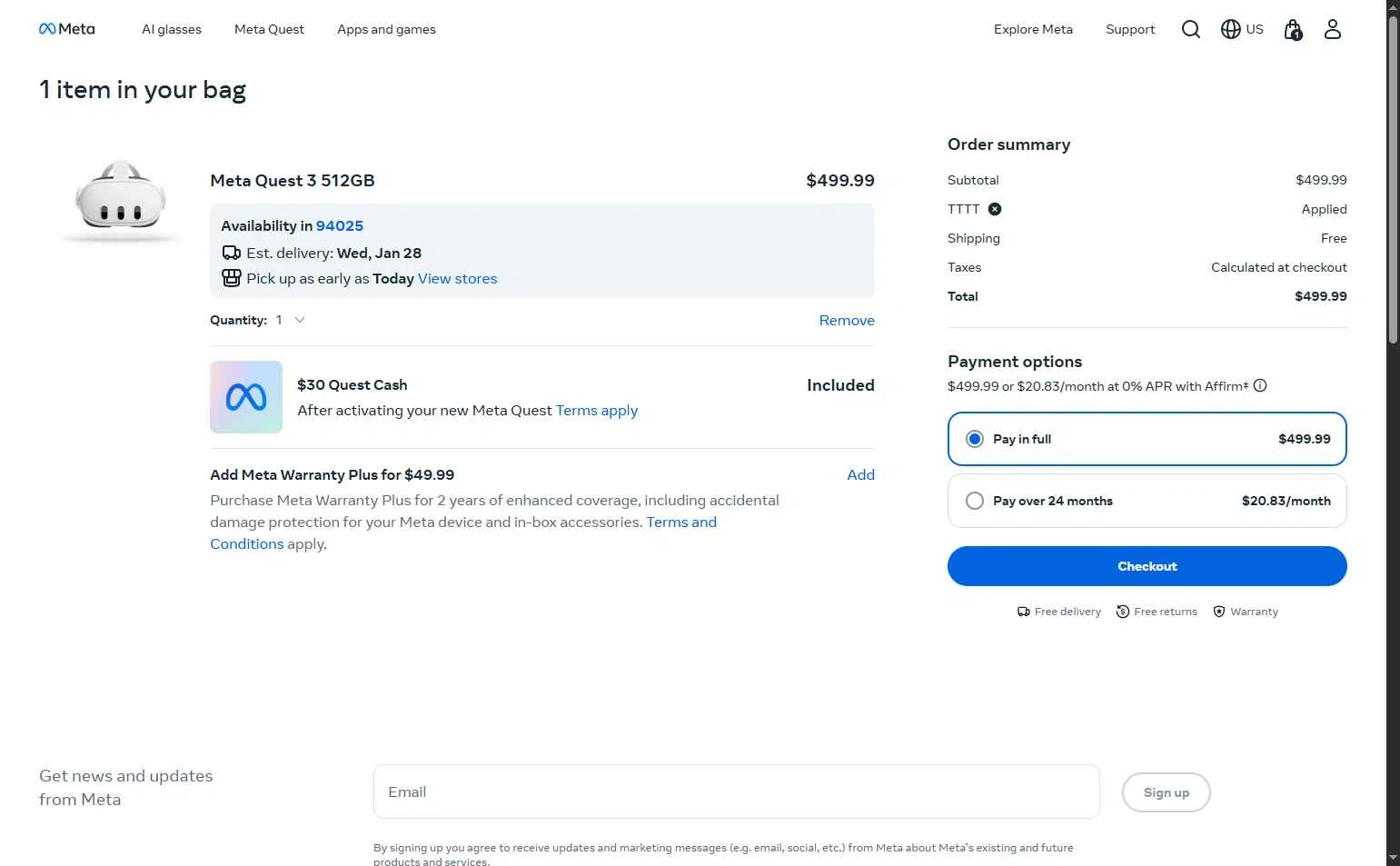This screenshot has height=866, width=1400.
Task: Add Meta Warranty Plus
Action: 860,474
